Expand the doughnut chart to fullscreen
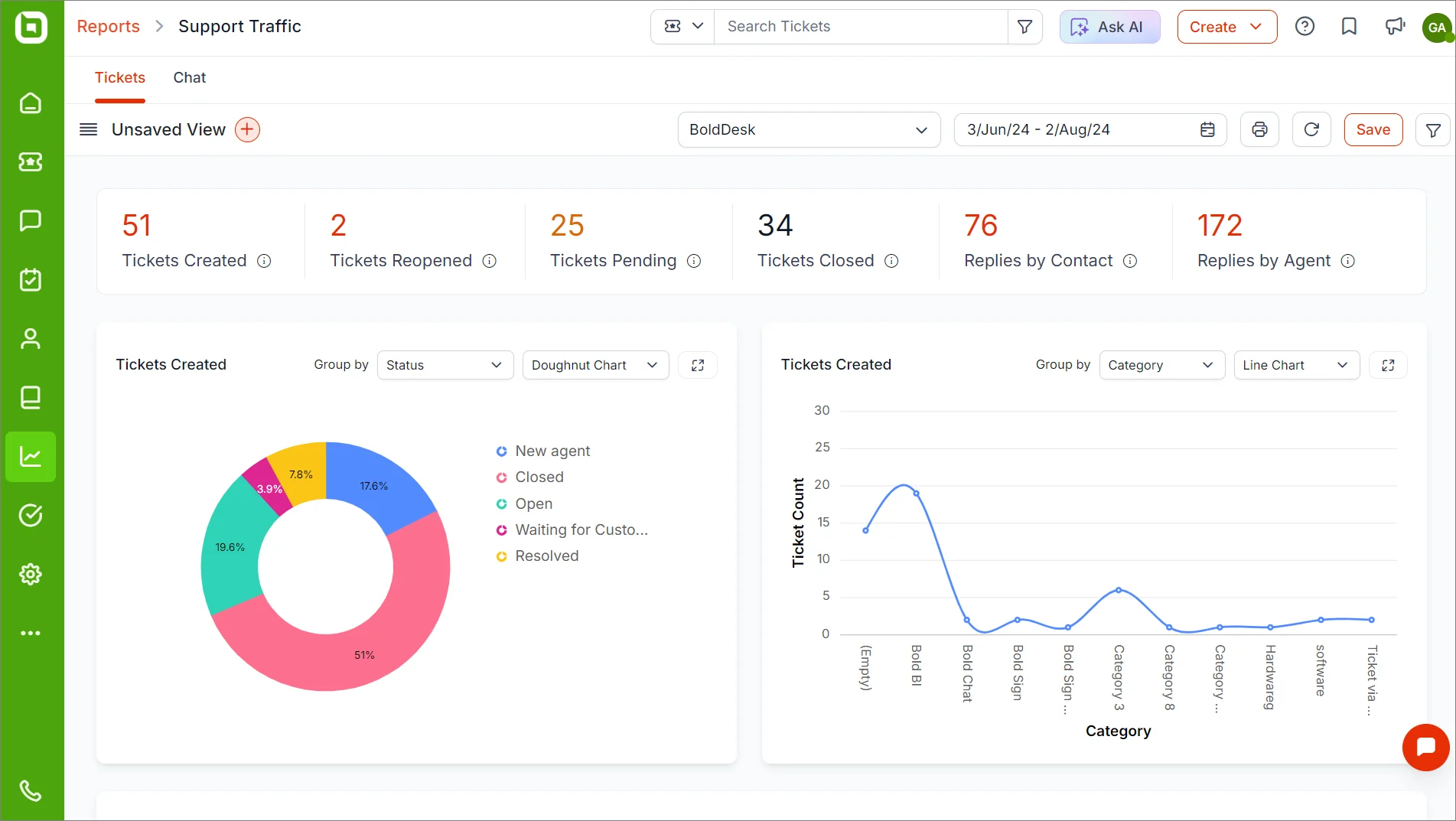1456x821 pixels. pos(698,365)
